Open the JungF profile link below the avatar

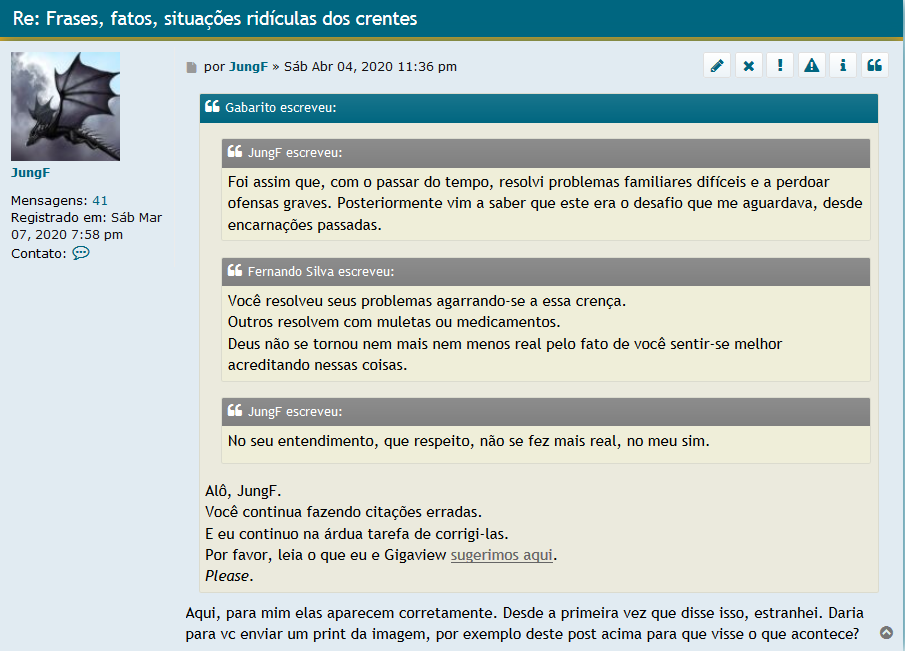(x=30, y=172)
